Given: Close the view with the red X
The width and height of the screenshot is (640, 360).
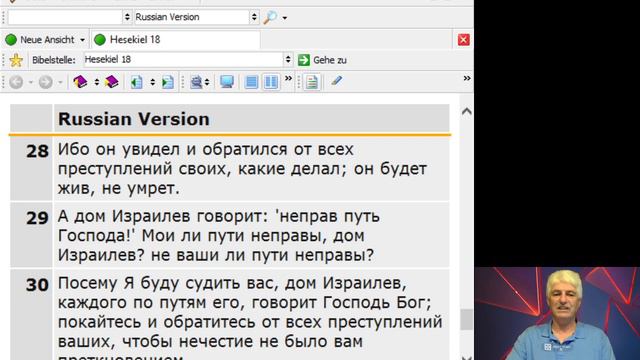Looking at the screenshot, I should tap(463, 40).
